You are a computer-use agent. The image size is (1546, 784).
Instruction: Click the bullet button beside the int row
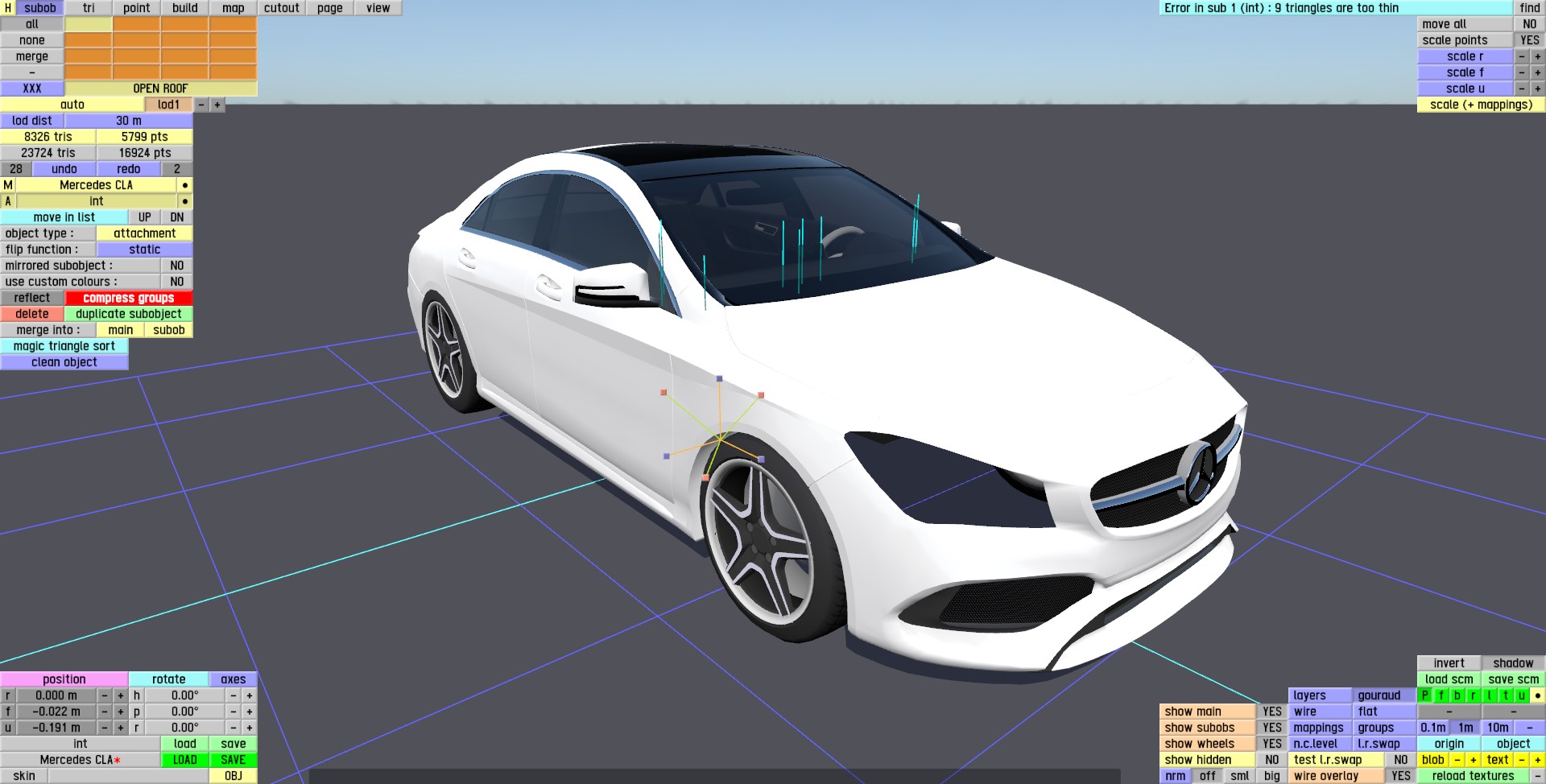185,201
